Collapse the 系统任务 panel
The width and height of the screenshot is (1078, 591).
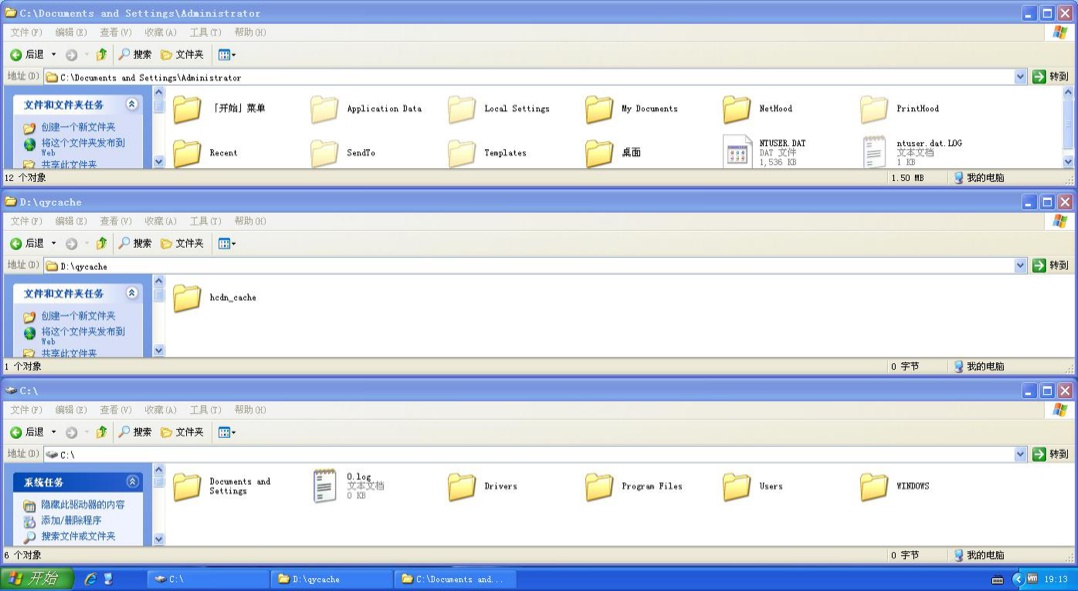pyautogui.click(x=131, y=482)
